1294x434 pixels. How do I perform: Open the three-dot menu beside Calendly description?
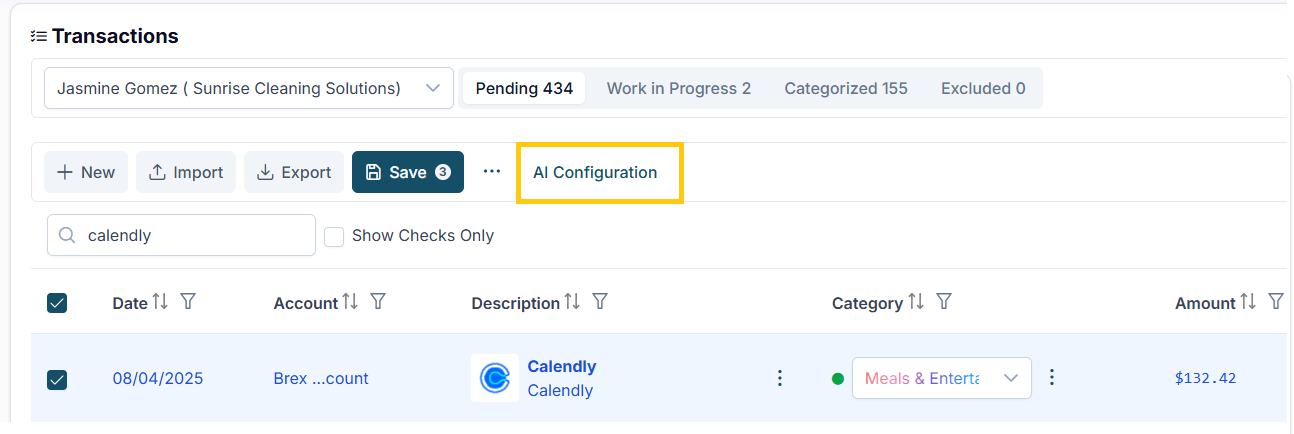coord(780,378)
